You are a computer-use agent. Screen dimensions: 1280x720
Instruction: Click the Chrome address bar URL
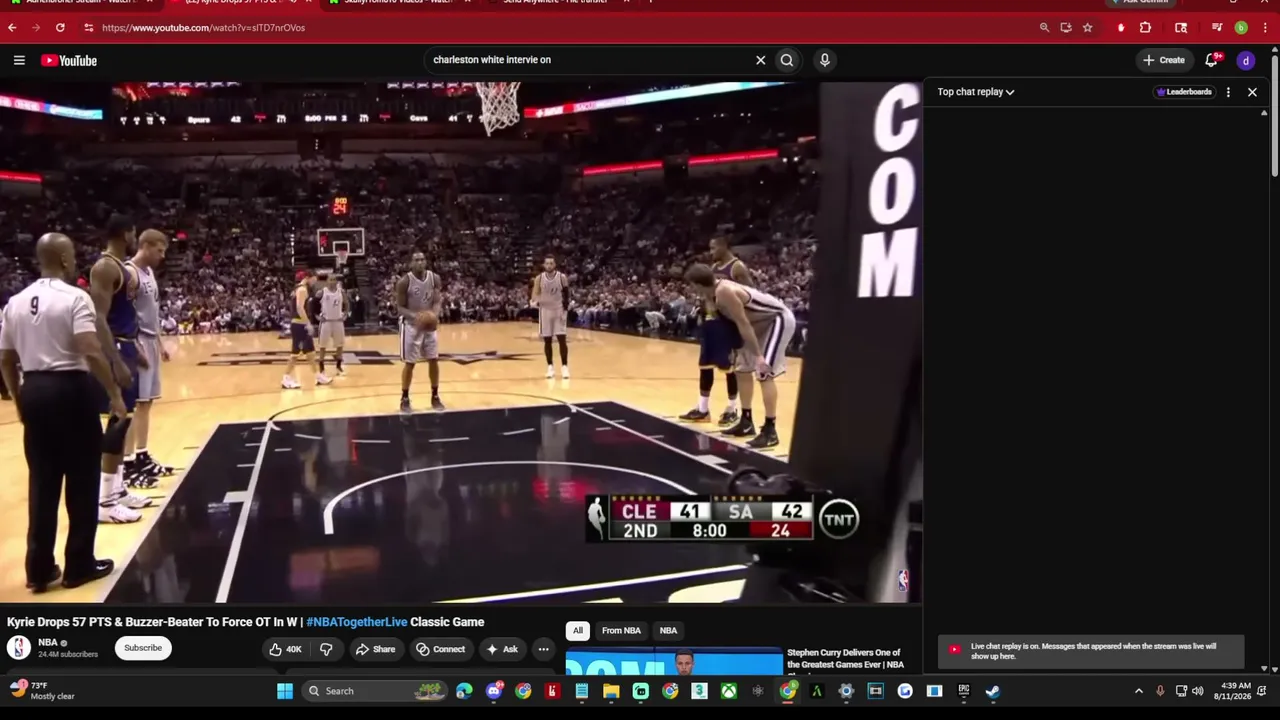click(x=203, y=28)
